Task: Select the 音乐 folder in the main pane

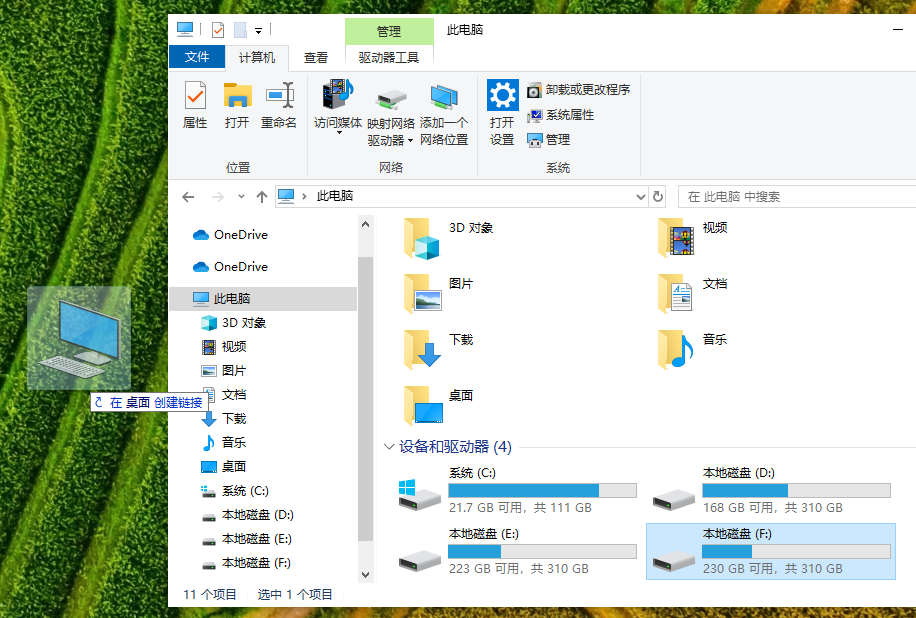Action: tap(693, 349)
